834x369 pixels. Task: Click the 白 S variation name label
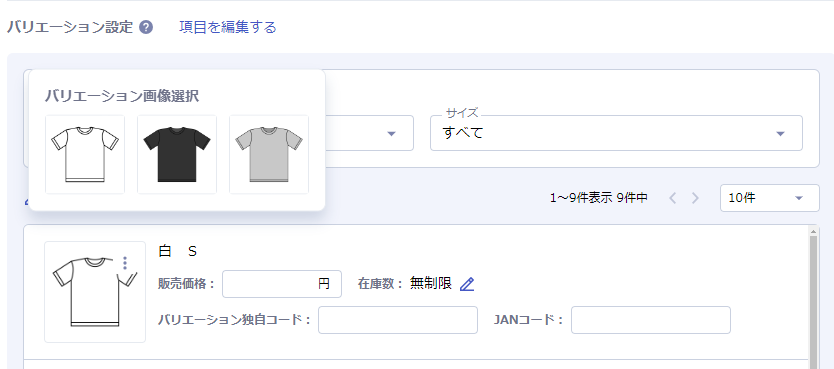click(178, 251)
